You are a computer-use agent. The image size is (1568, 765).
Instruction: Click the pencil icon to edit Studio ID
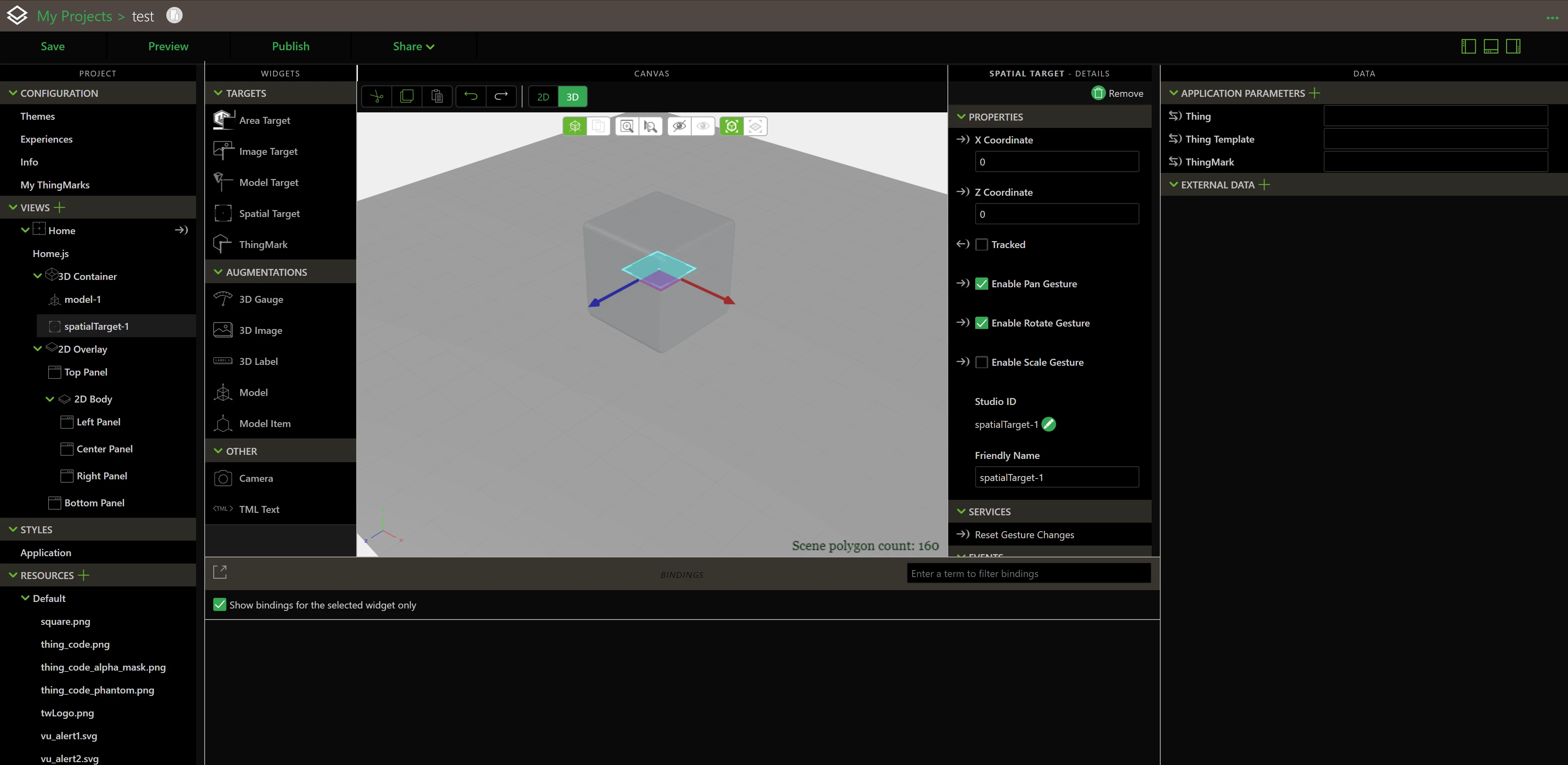click(1049, 425)
